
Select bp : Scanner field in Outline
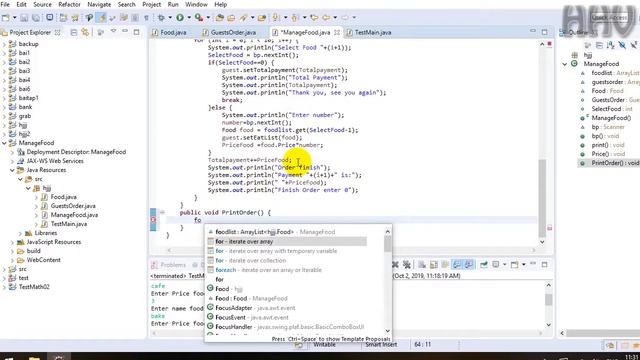608,127
